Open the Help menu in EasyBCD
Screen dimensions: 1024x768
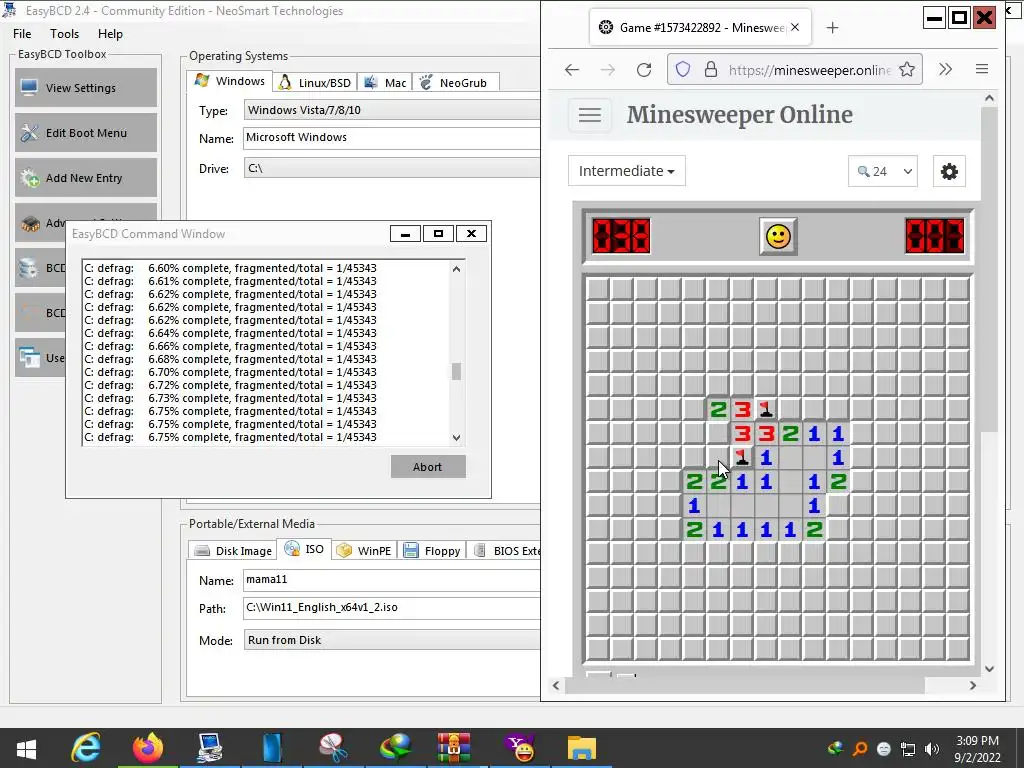coord(110,34)
